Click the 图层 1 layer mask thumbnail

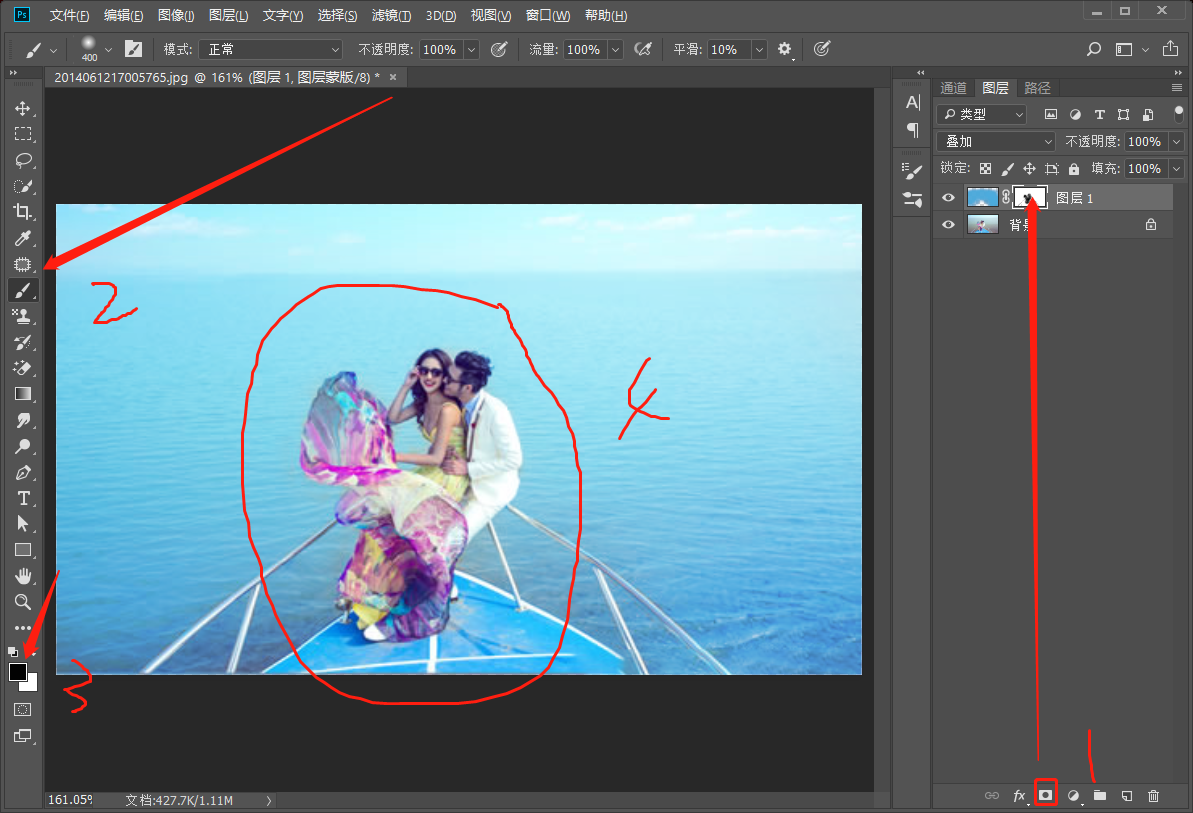pos(1029,198)
